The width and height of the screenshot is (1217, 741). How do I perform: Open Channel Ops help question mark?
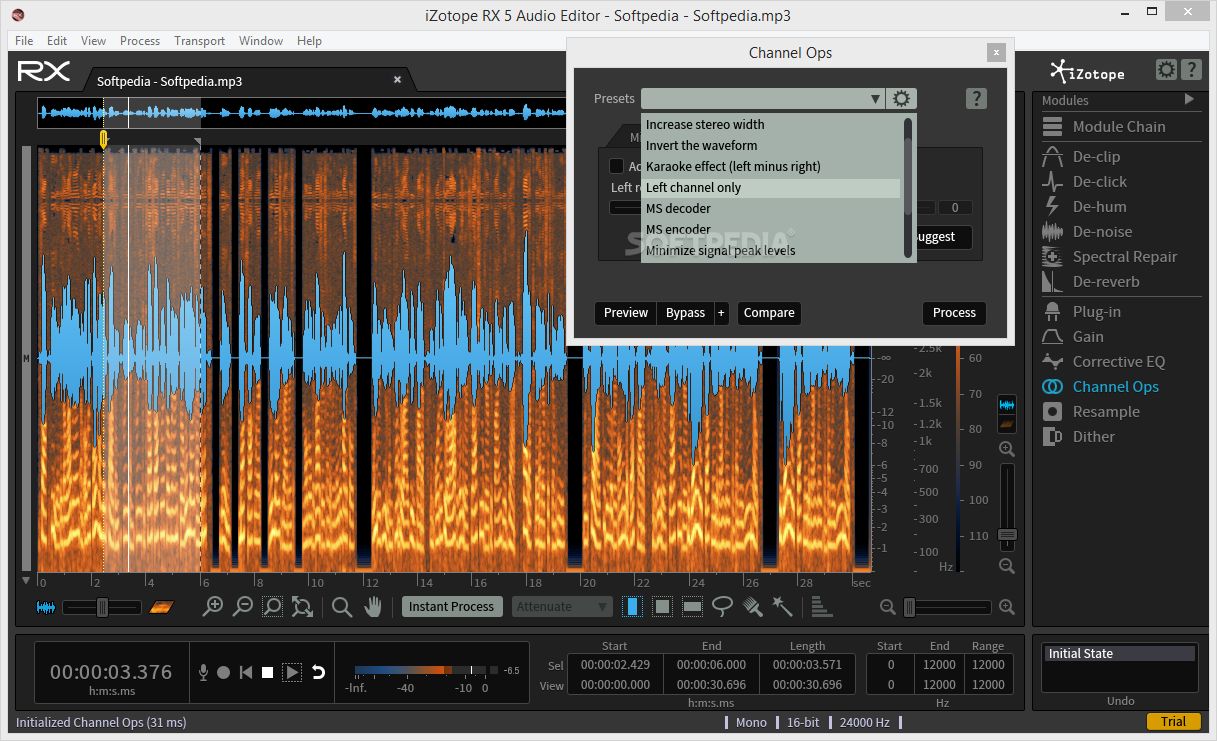[x=977, y=98]
